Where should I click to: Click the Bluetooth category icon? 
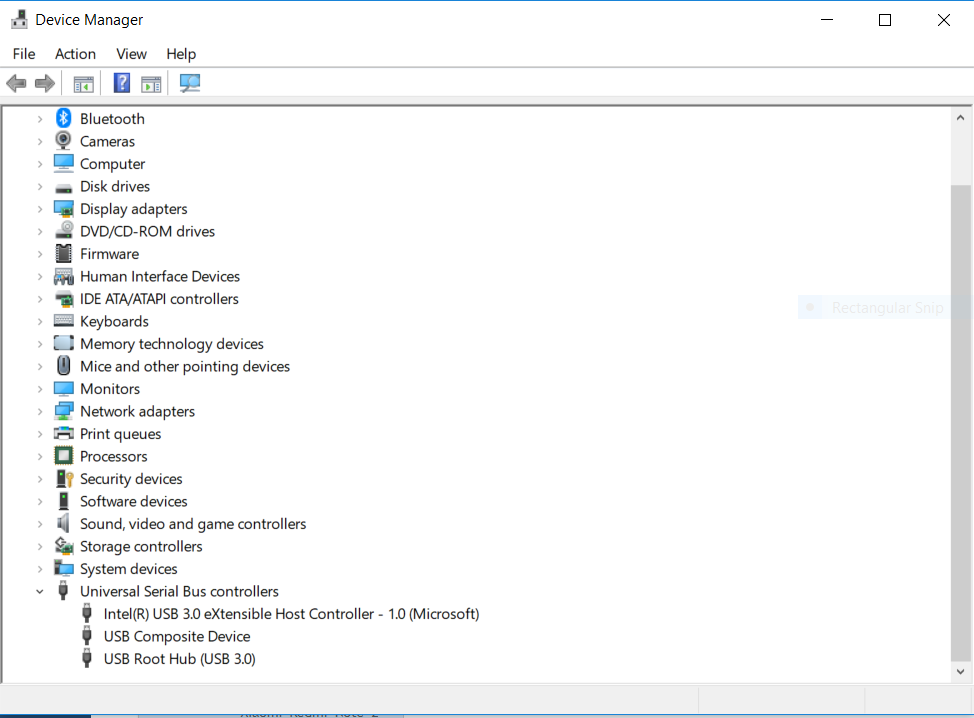64,119
